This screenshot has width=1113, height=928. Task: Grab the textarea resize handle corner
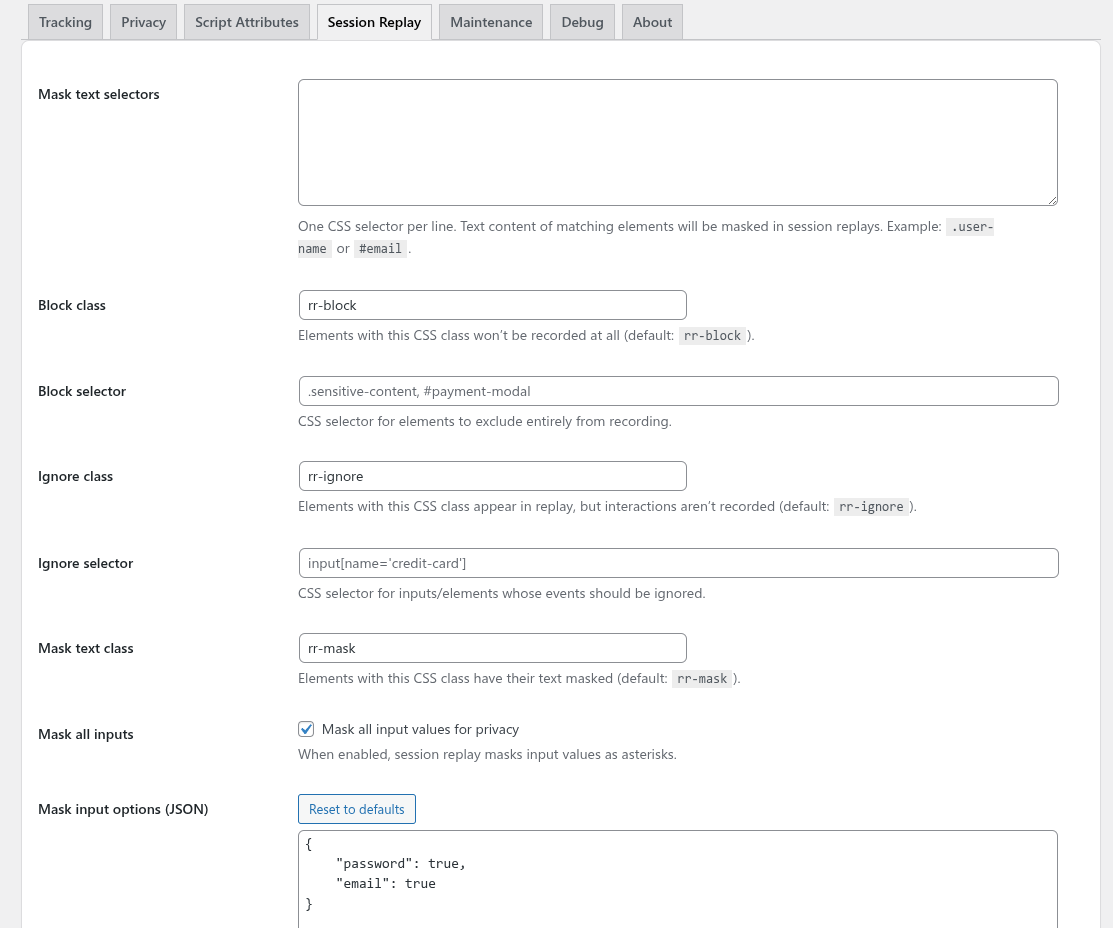pyautogui.click(x=1053, y=201)
